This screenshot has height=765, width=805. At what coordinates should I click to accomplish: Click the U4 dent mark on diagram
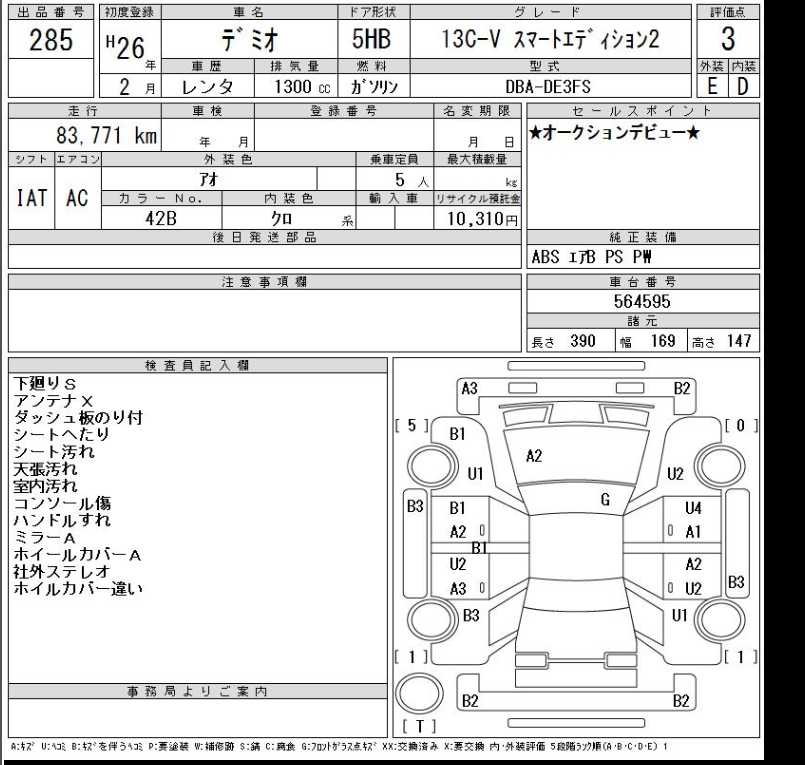click(x=694, y=508)
